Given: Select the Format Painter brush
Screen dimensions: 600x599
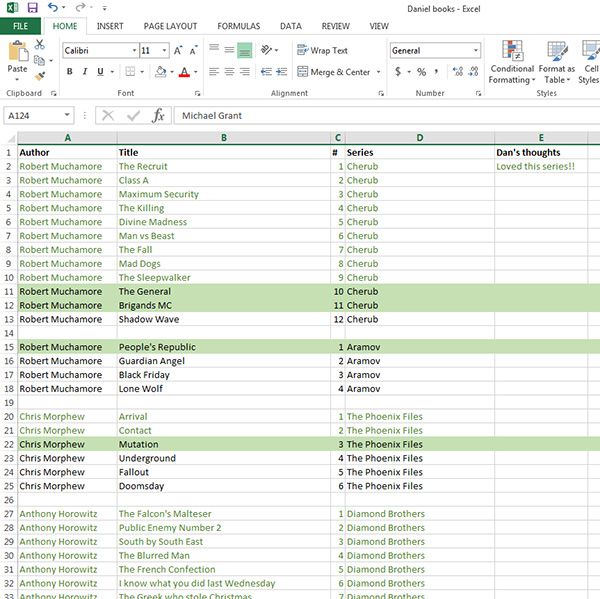Looking at the screenshot, I should [39, 76].
